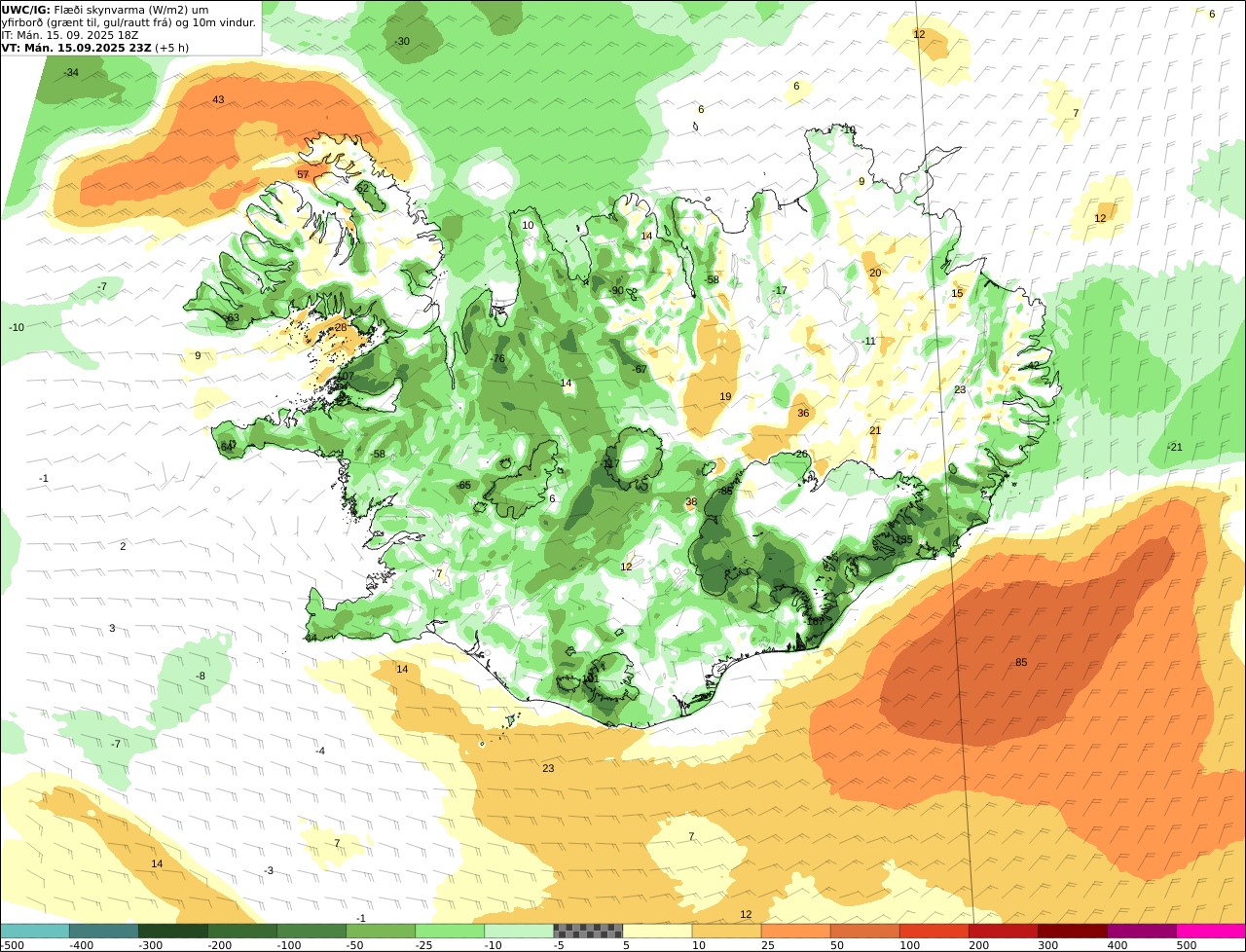Click legend swatch between -10 and -5
The height and width of the screenshot is (952, 1246).
tap(518, 931)
